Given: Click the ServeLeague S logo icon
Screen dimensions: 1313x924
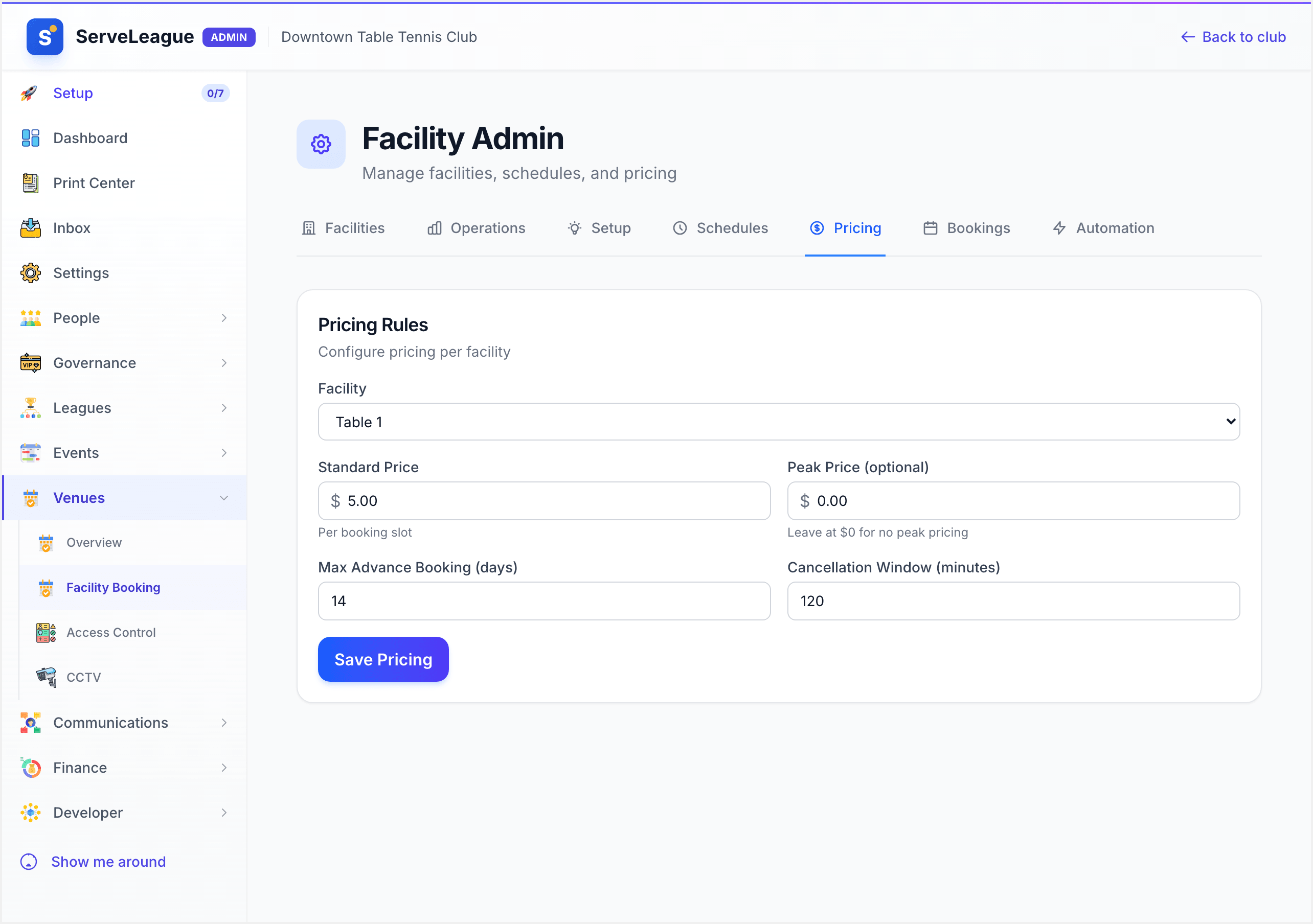Looking at the screenshot, I should pos(44,37).
